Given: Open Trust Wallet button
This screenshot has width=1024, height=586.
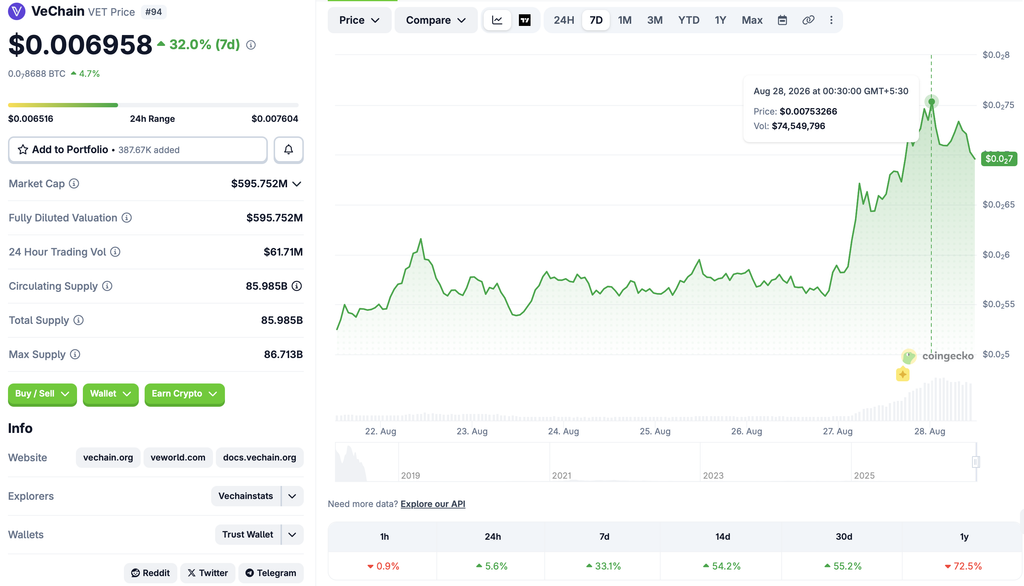Looking at the screenshot, I should 248,534.
